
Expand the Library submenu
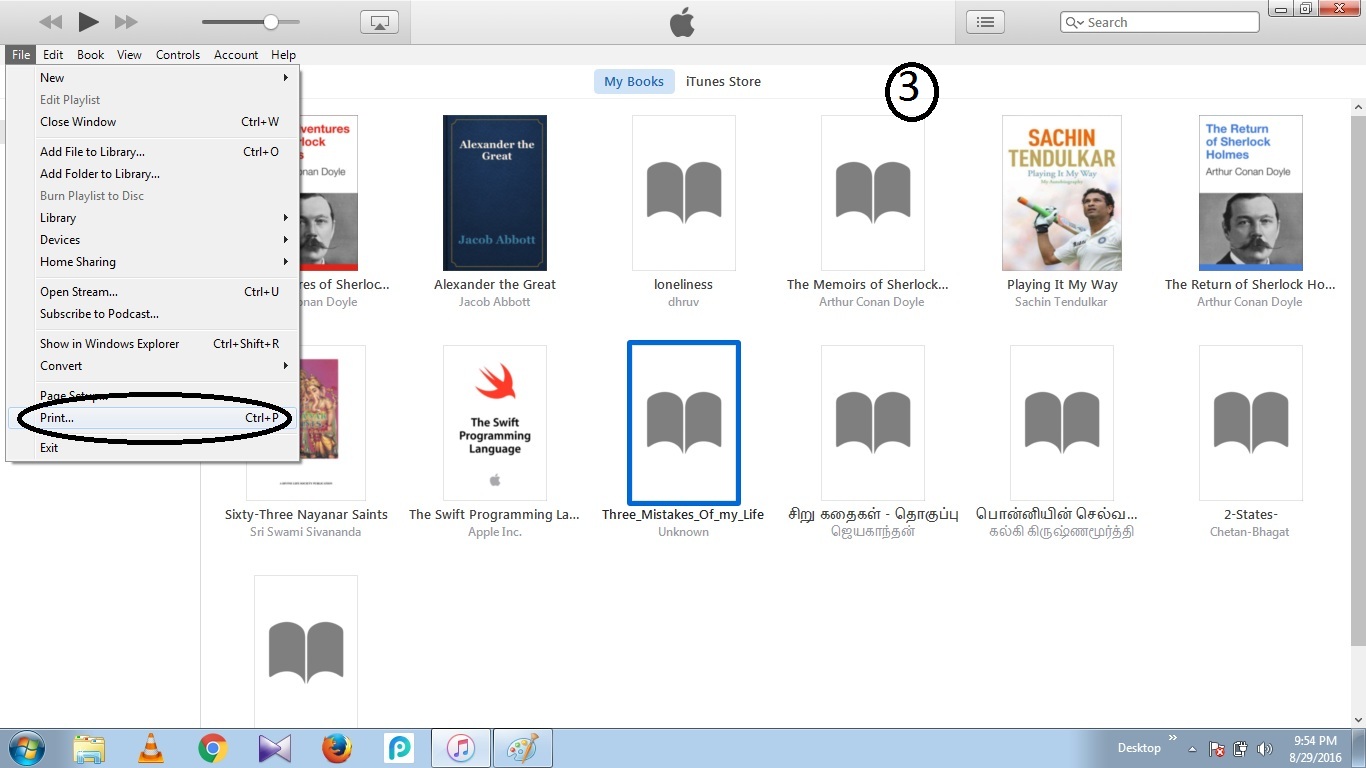(x=152, y=218)
